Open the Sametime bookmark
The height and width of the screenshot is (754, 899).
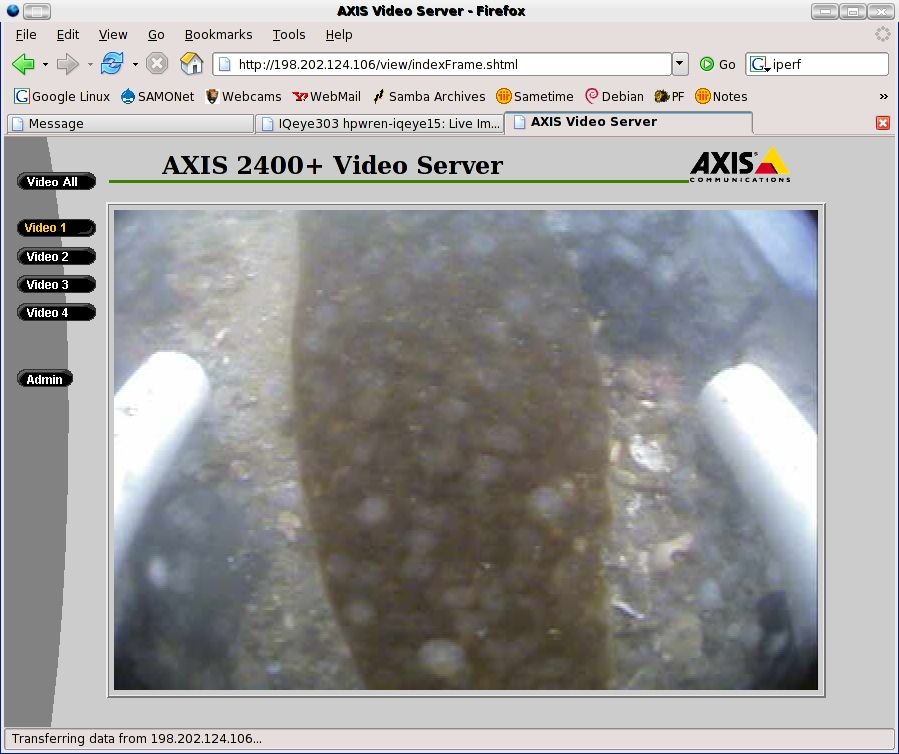click(x=534, y=96)
